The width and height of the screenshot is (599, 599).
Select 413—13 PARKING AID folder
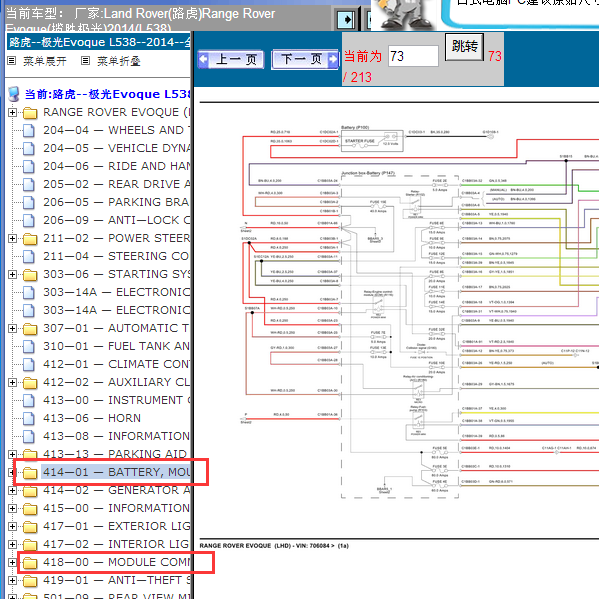coord(115,454)
